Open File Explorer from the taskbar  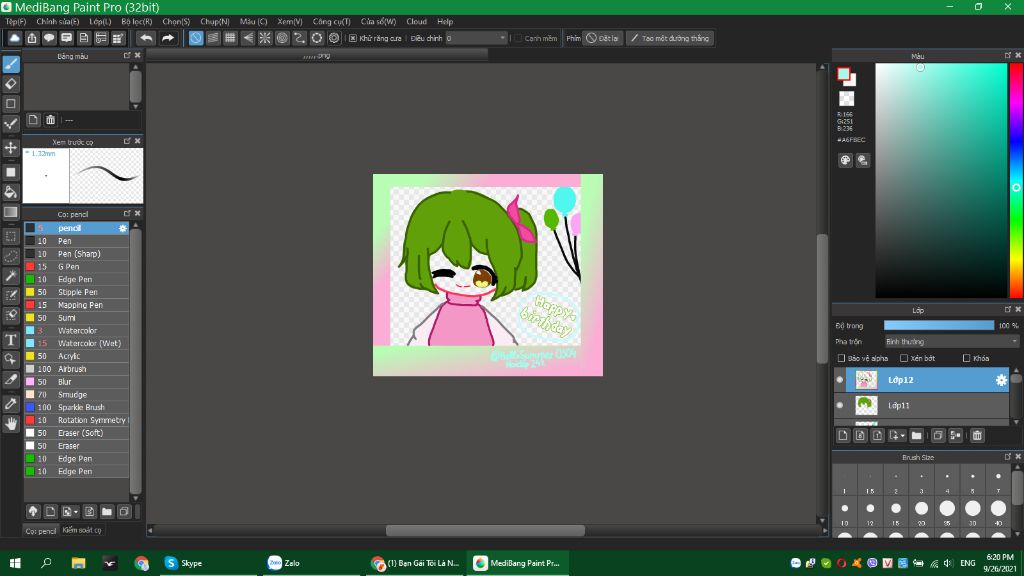[x=78, y=563]
